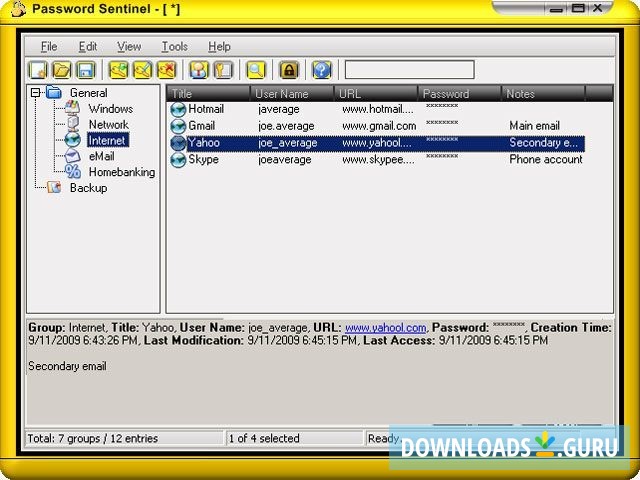This screenshot has height=480, width=640.
Task: Click the Network computer icon
Action: tap(72, 124)
